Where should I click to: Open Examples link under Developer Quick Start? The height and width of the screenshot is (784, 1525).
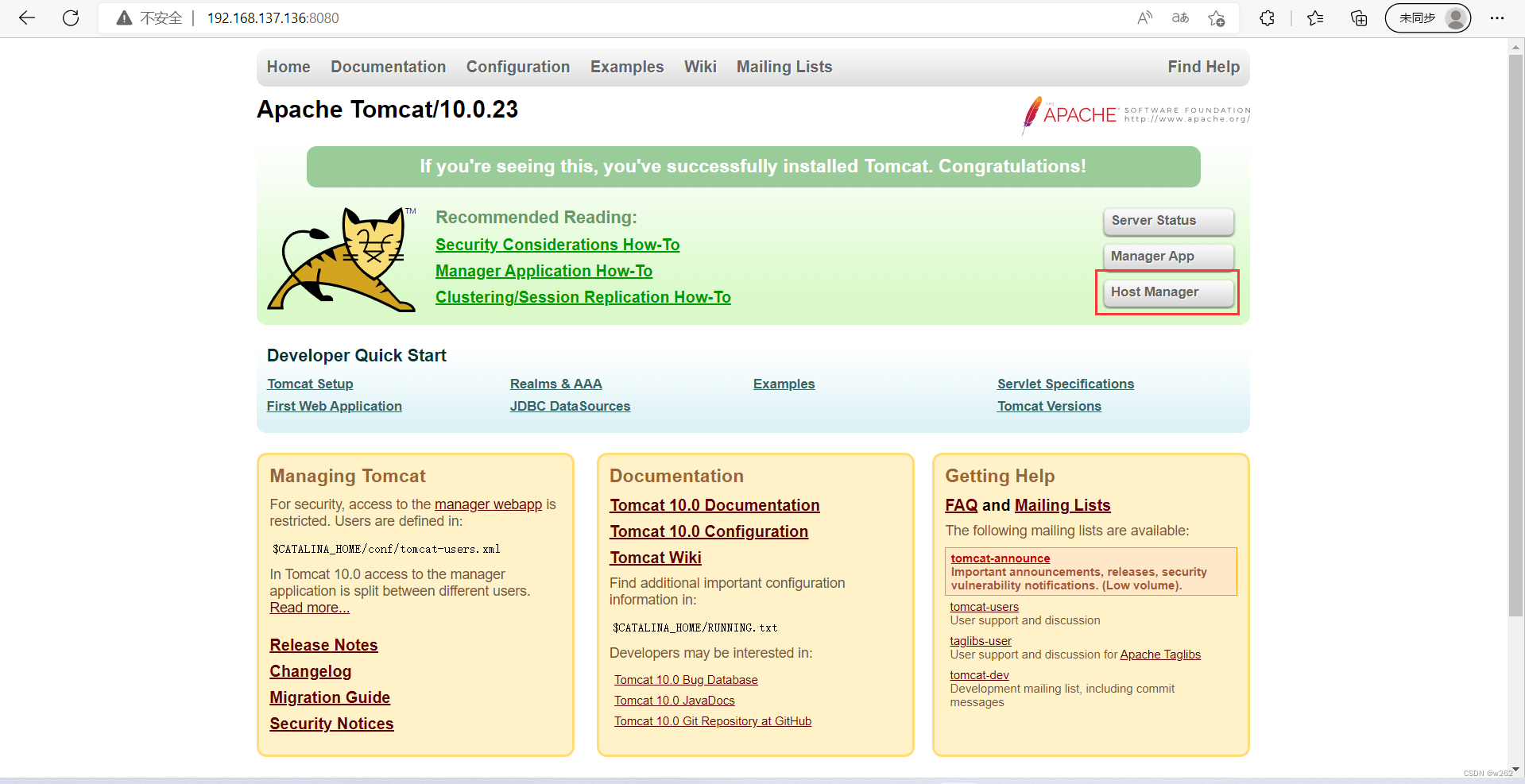coord(784,384)
